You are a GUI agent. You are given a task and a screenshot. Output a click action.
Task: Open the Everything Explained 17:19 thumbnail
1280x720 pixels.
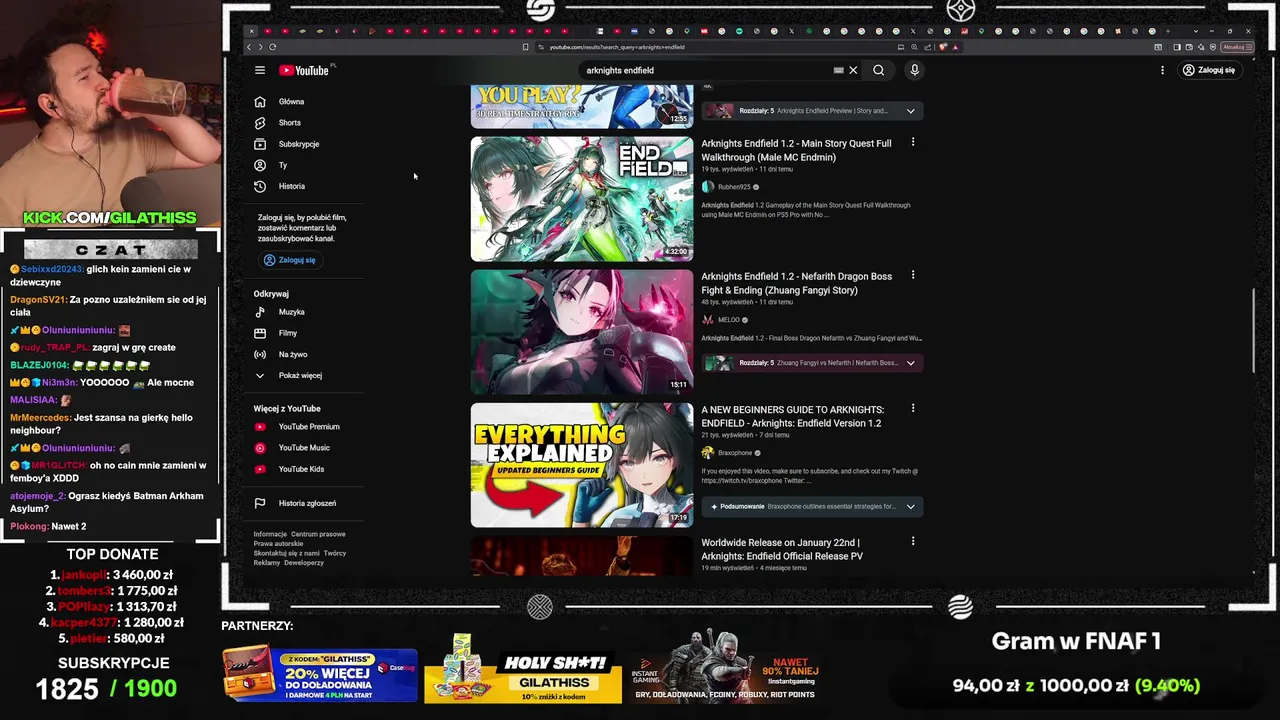(x=582, y=465)
